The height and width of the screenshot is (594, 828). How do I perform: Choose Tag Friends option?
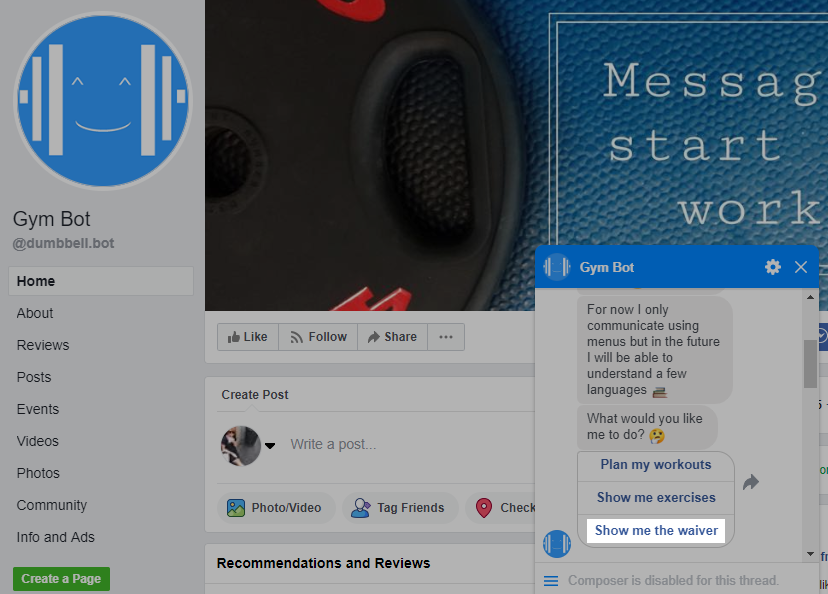coord(399,508)
